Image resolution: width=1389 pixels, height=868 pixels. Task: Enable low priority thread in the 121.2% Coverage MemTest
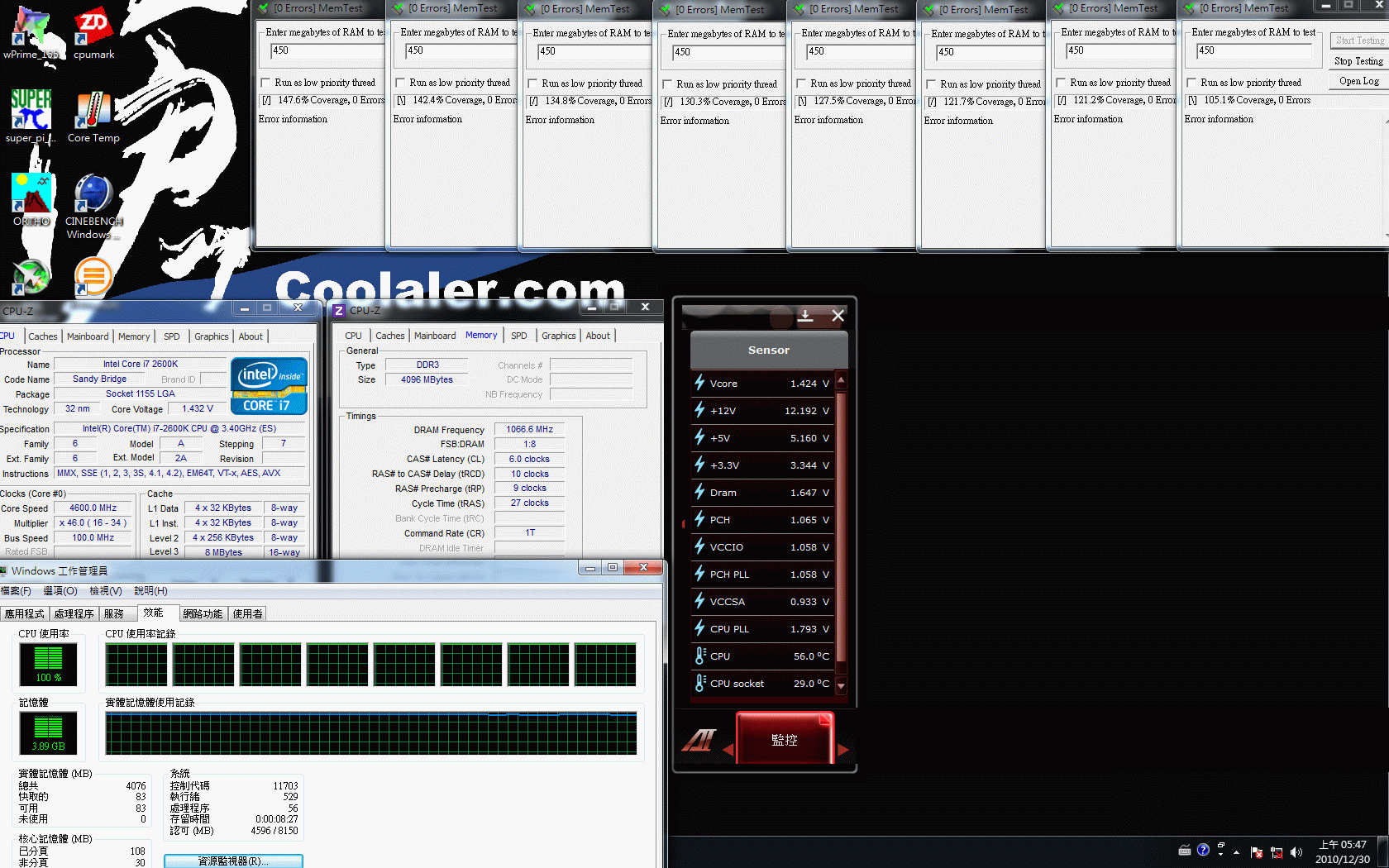[x=1062, y=83]
